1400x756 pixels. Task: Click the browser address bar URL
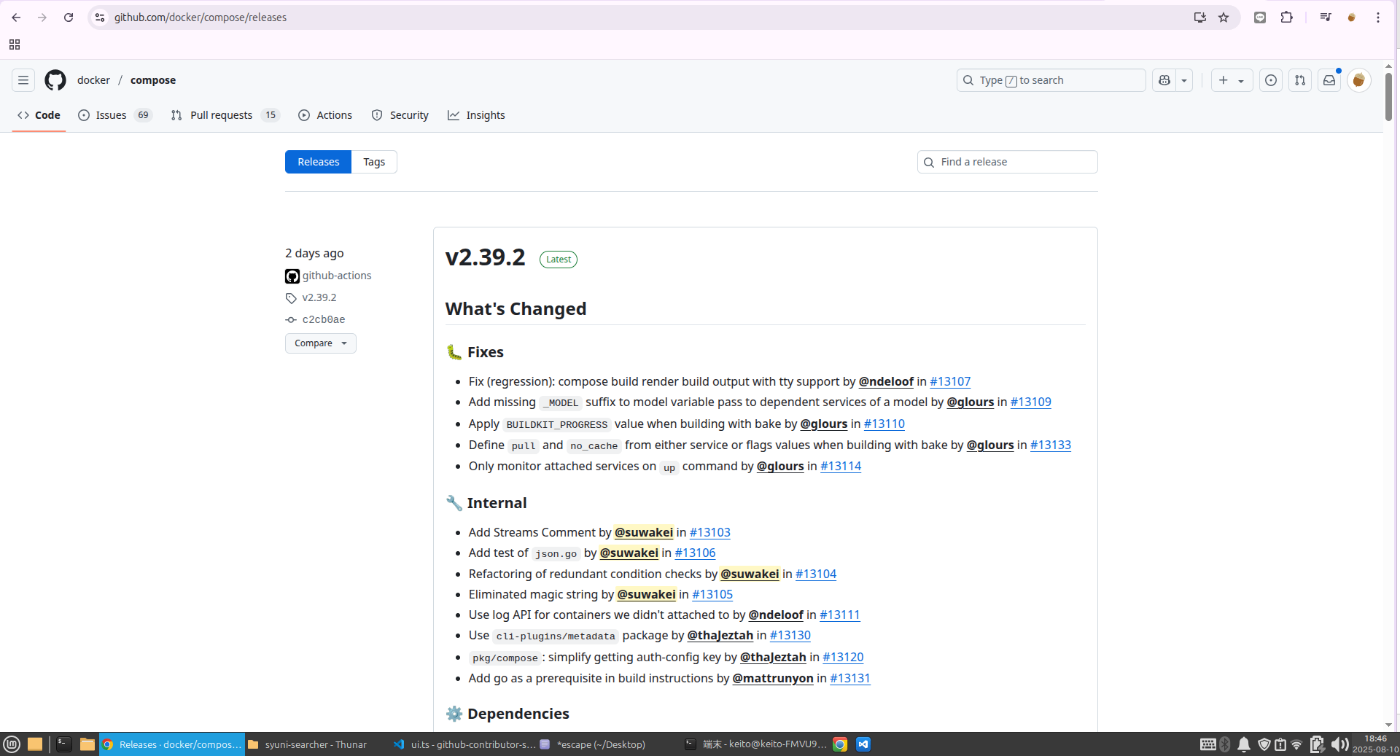click(x=200, y=17)
